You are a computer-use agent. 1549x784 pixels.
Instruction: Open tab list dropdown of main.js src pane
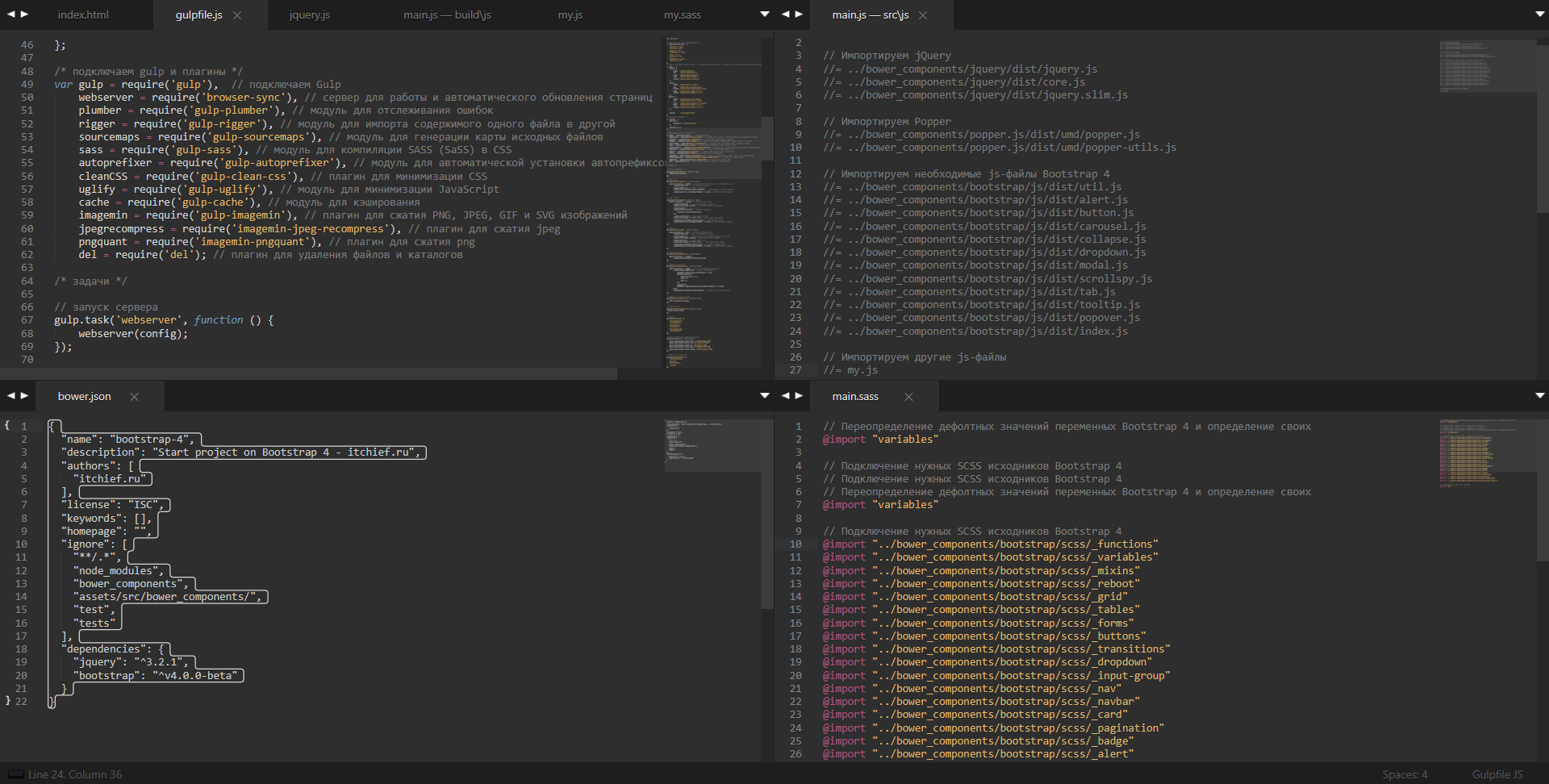tap(1539, 15)
